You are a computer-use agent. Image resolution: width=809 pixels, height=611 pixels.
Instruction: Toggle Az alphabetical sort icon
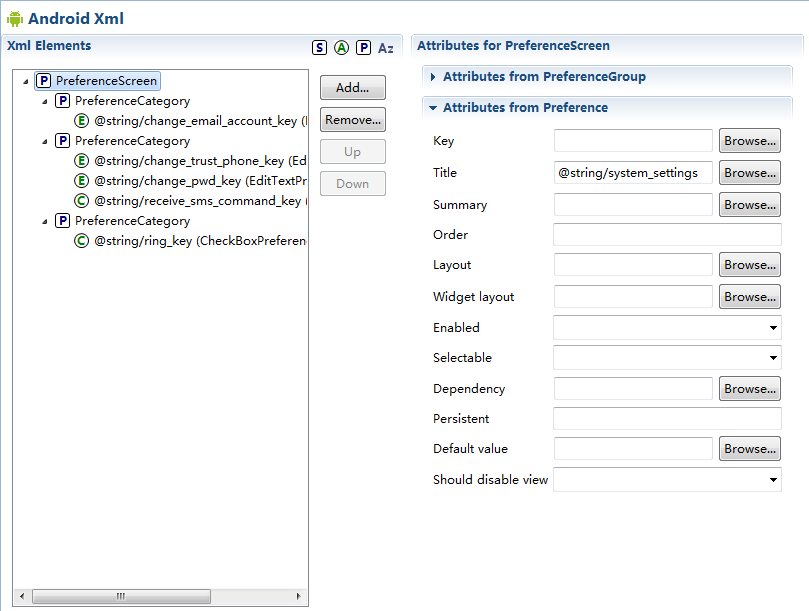(x=386, y=47)
